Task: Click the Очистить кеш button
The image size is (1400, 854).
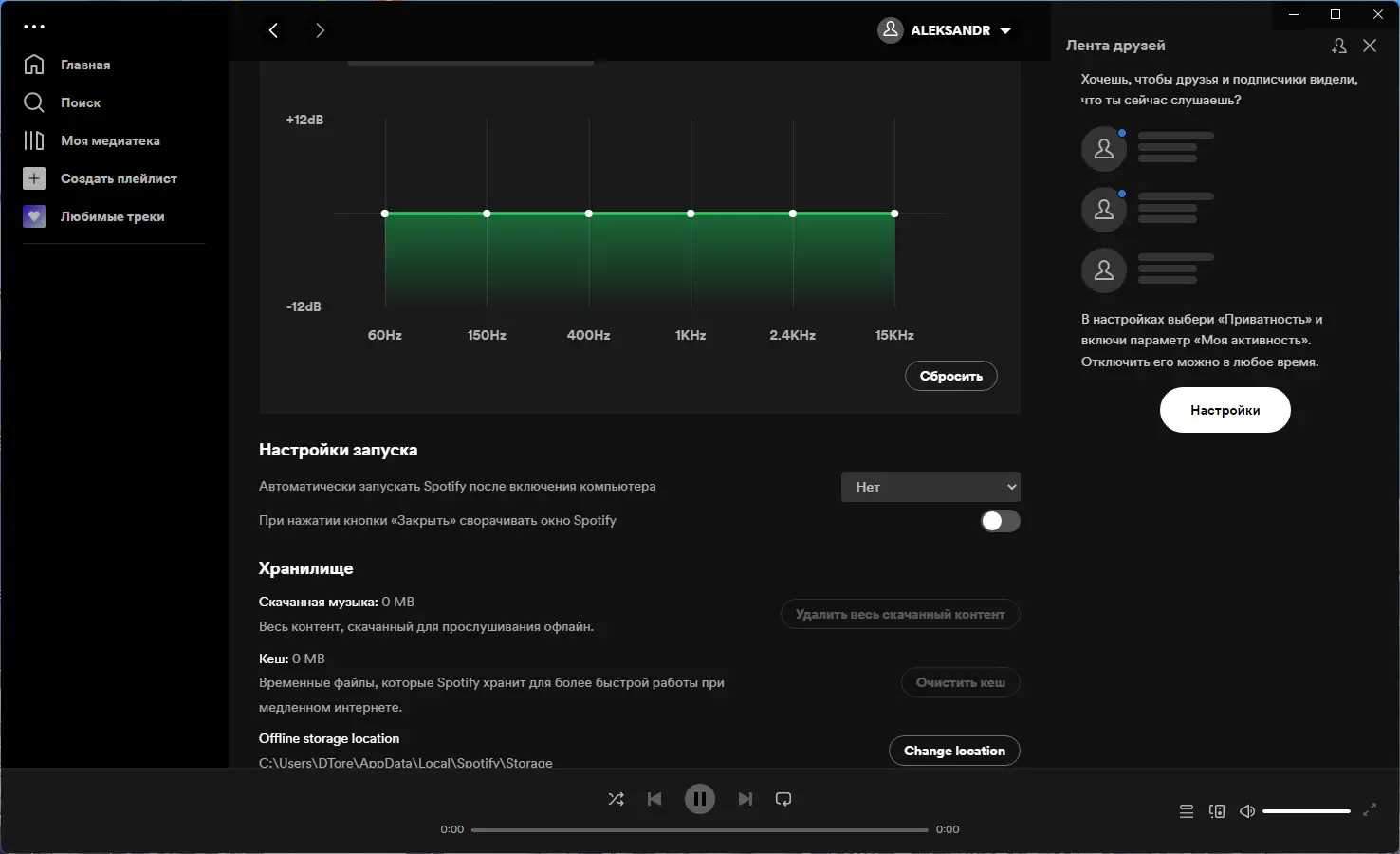Action: 961,682
